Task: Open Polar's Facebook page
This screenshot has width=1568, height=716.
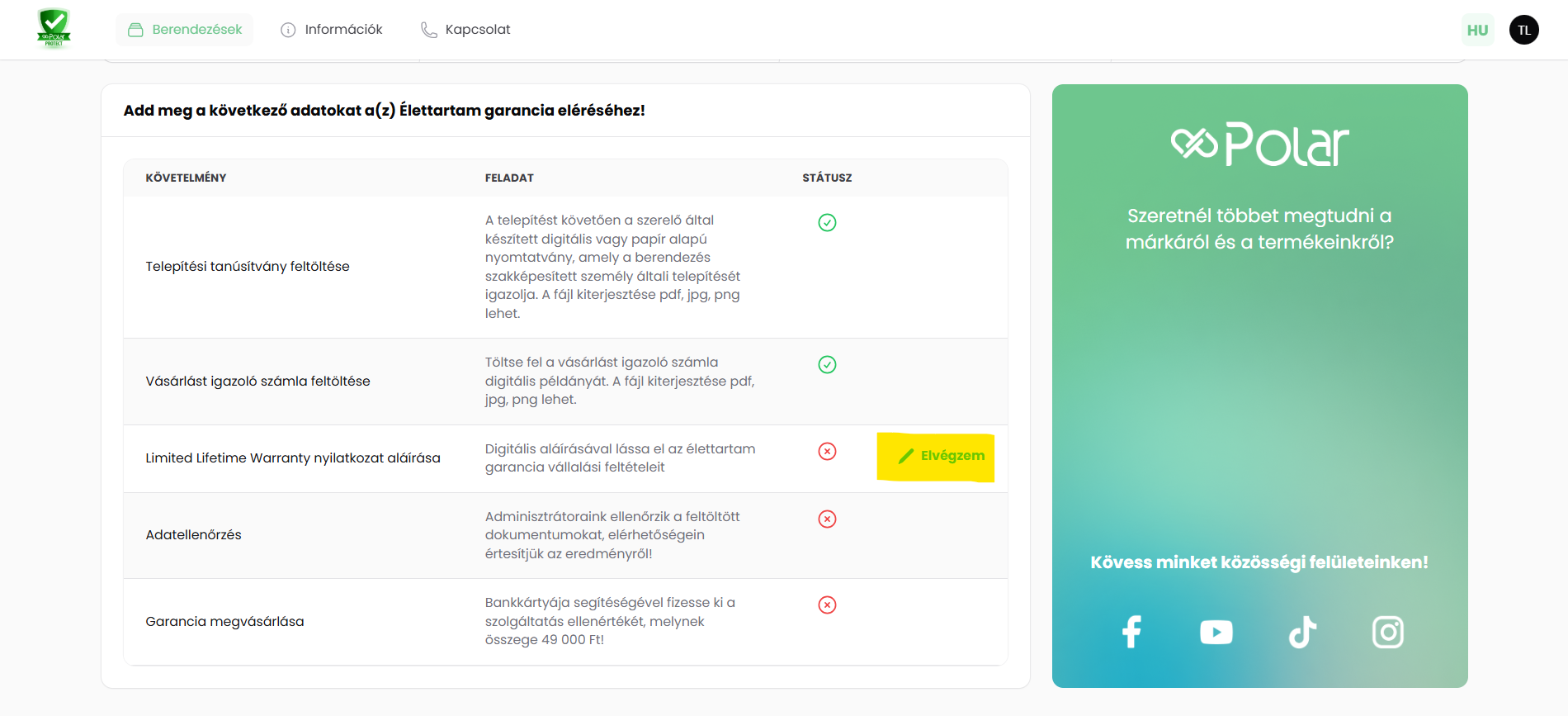Action: point(1131,632)
